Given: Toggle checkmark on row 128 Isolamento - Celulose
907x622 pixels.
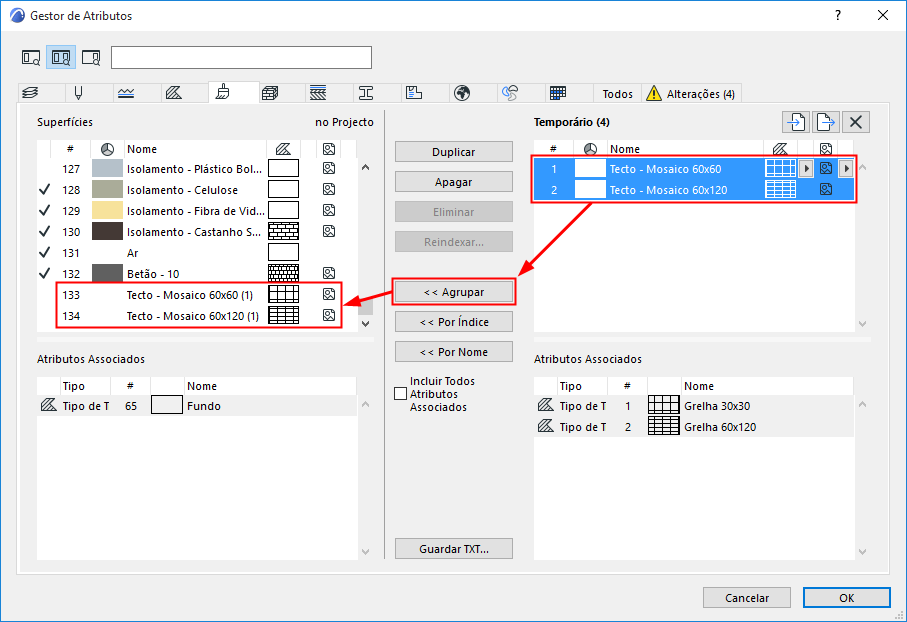Looking at the screenshot, I should [x=45, y=190].
